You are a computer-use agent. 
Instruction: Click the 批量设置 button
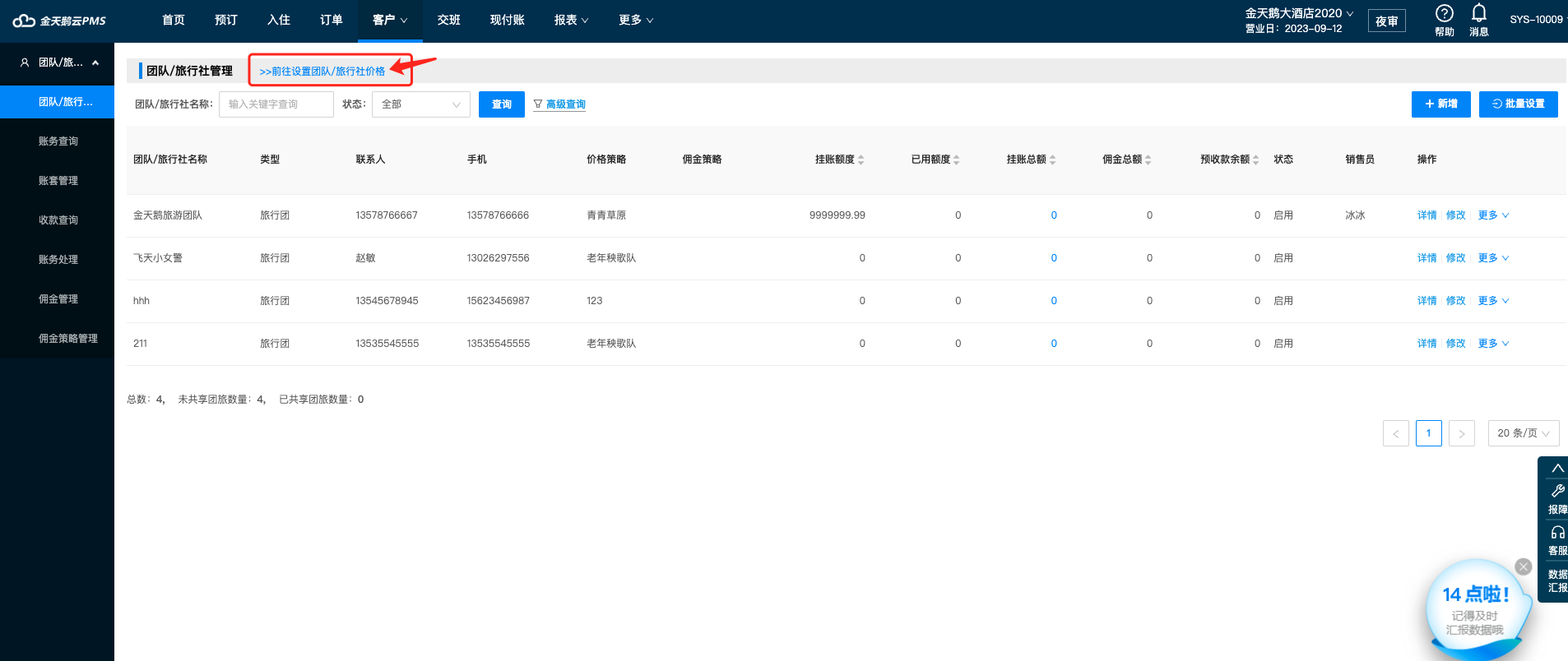click(1519, 104)
